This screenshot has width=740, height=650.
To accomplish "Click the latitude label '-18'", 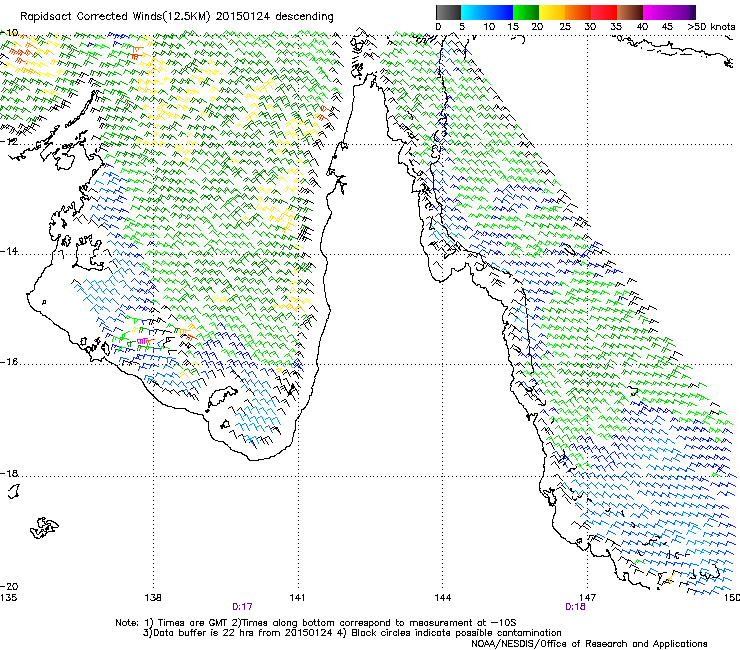I will pyautogui.click(x=9, y=473).
